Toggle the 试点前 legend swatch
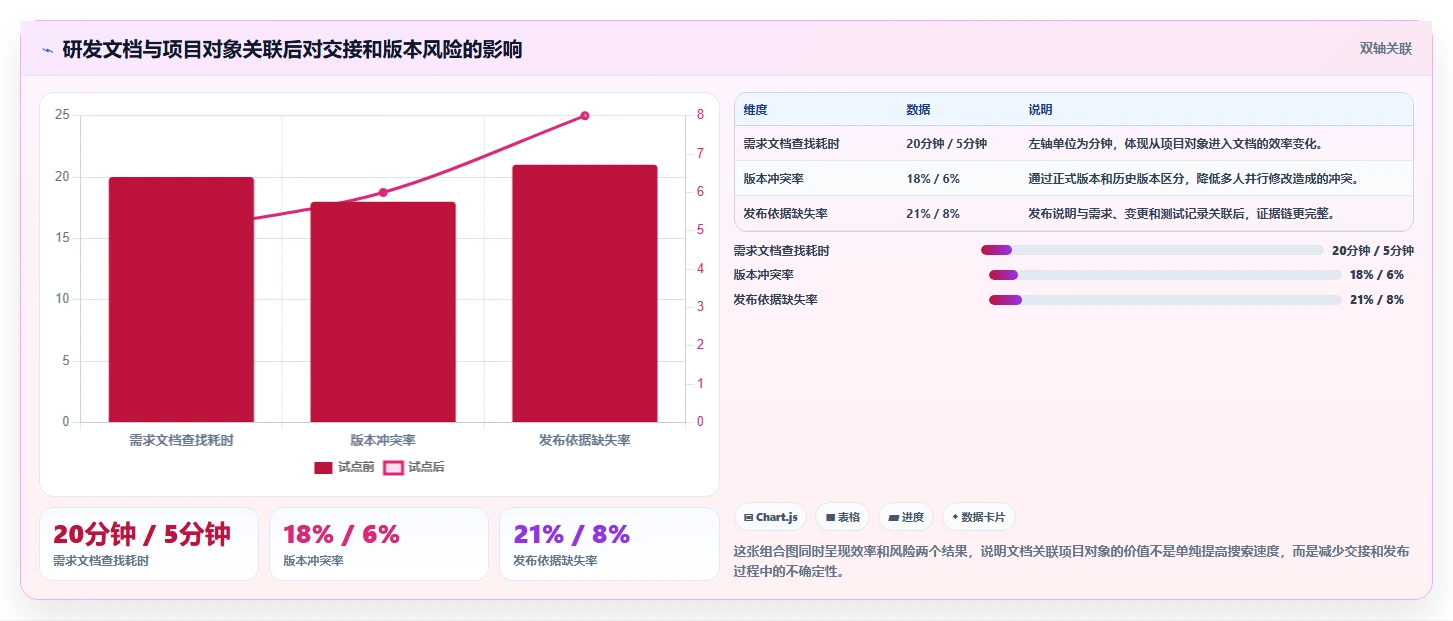The width and height of the screenshot is (1453, 621). coord(323,467)
